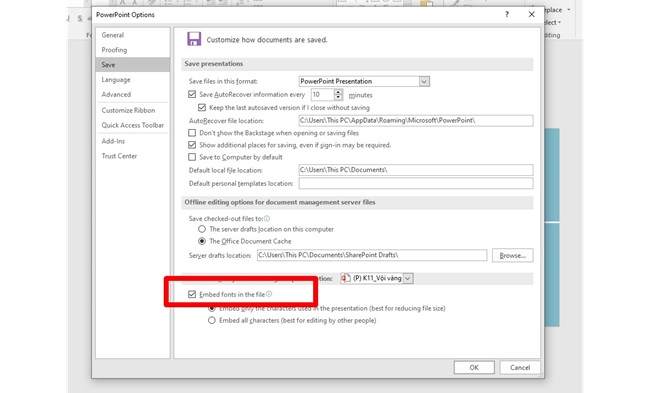Increase the AutoRecover minutes value
This screenshot has height=393, width=655.
pyautogui.click(x=338, y=92)
